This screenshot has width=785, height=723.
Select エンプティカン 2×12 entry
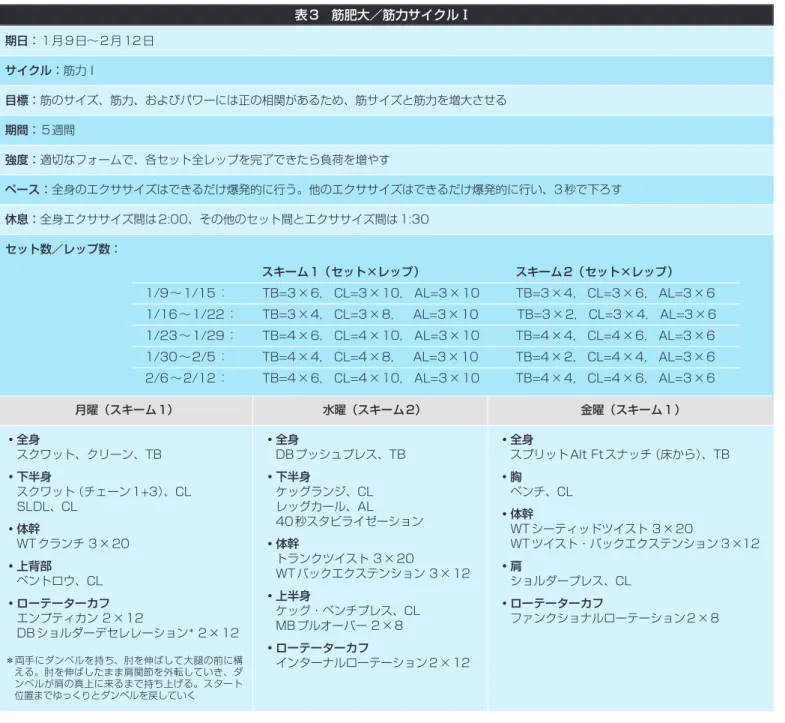(x=80, y=618)
